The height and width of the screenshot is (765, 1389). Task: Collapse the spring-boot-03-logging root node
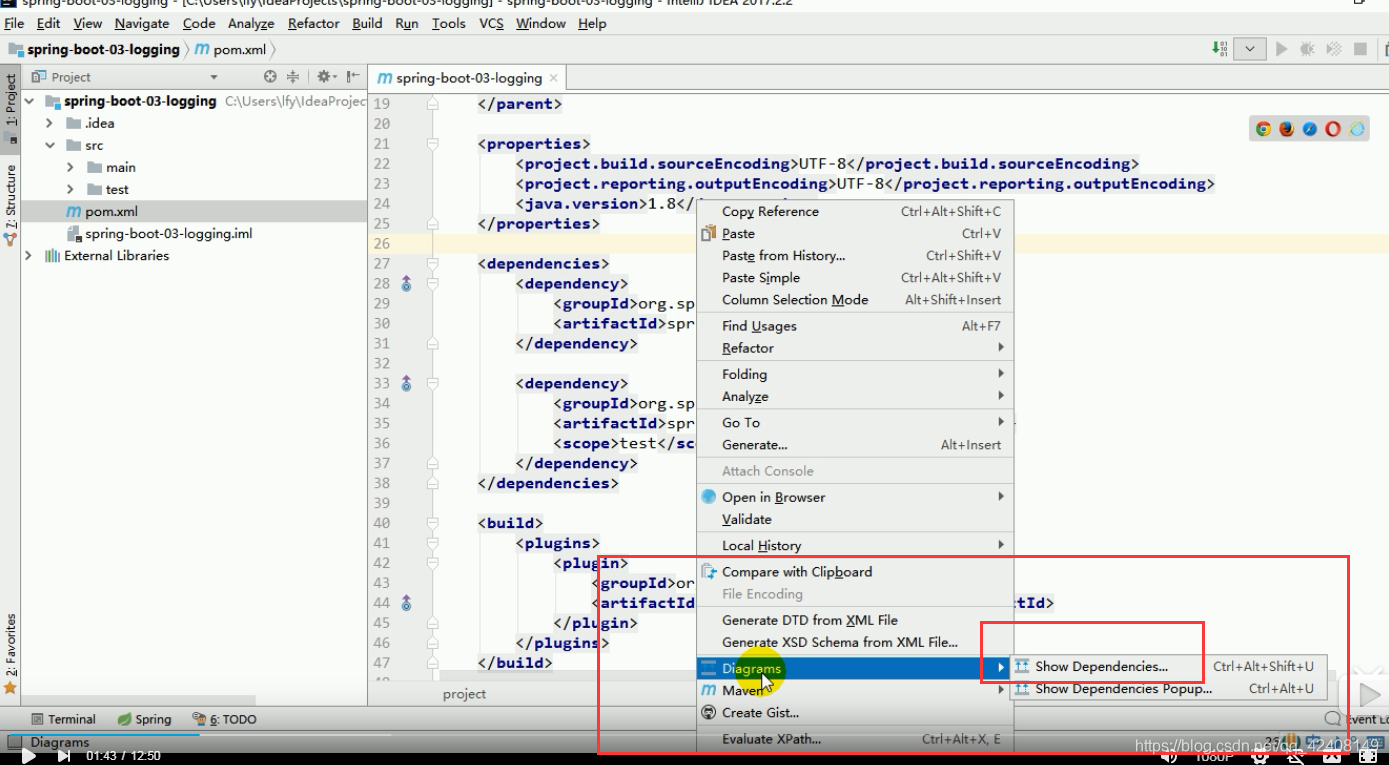(x=29, y=101)
